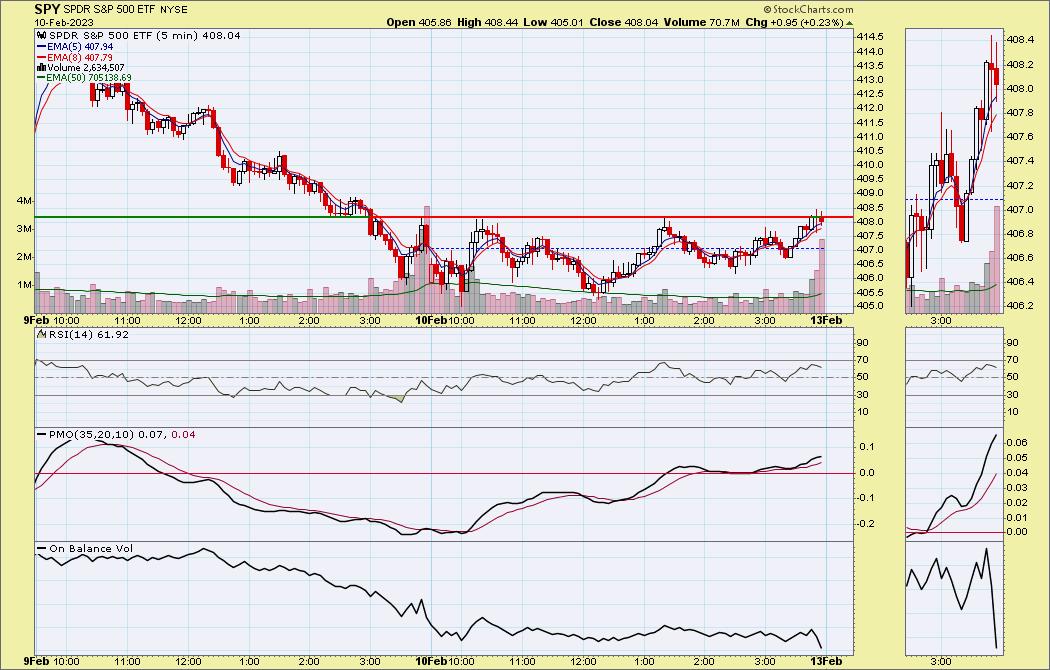Click the 4M volume axis label

[x=24, y=201]
